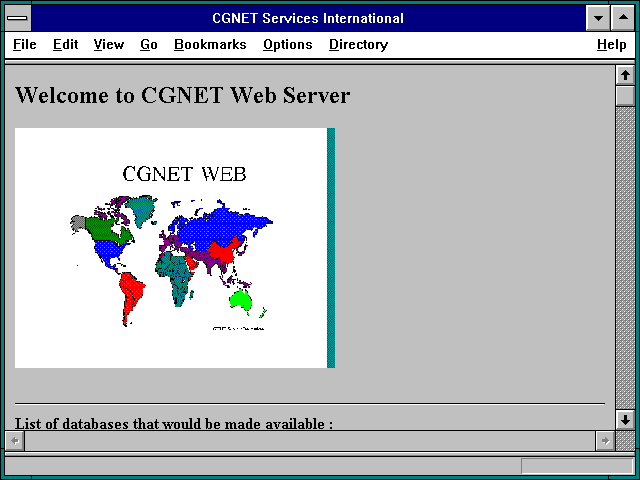Open the Bookmarks menu
The width and height of the screenshot is (640, 480).
(210, 44)
